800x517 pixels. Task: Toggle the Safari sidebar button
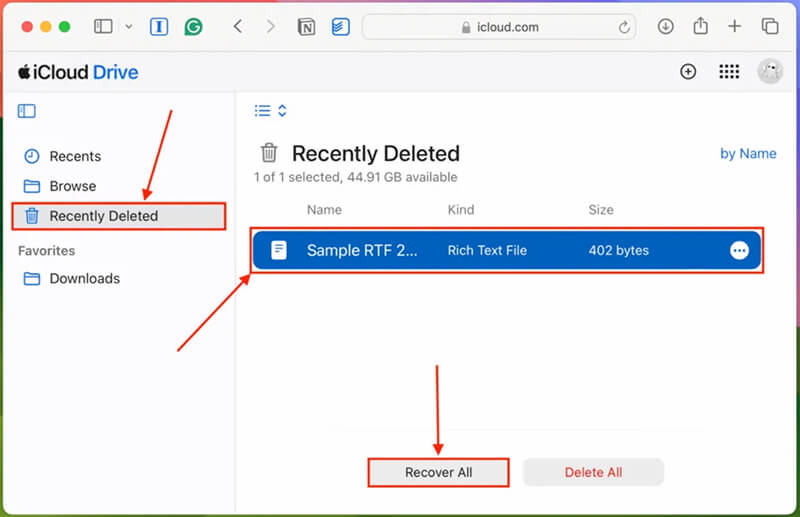click(103, 26)
